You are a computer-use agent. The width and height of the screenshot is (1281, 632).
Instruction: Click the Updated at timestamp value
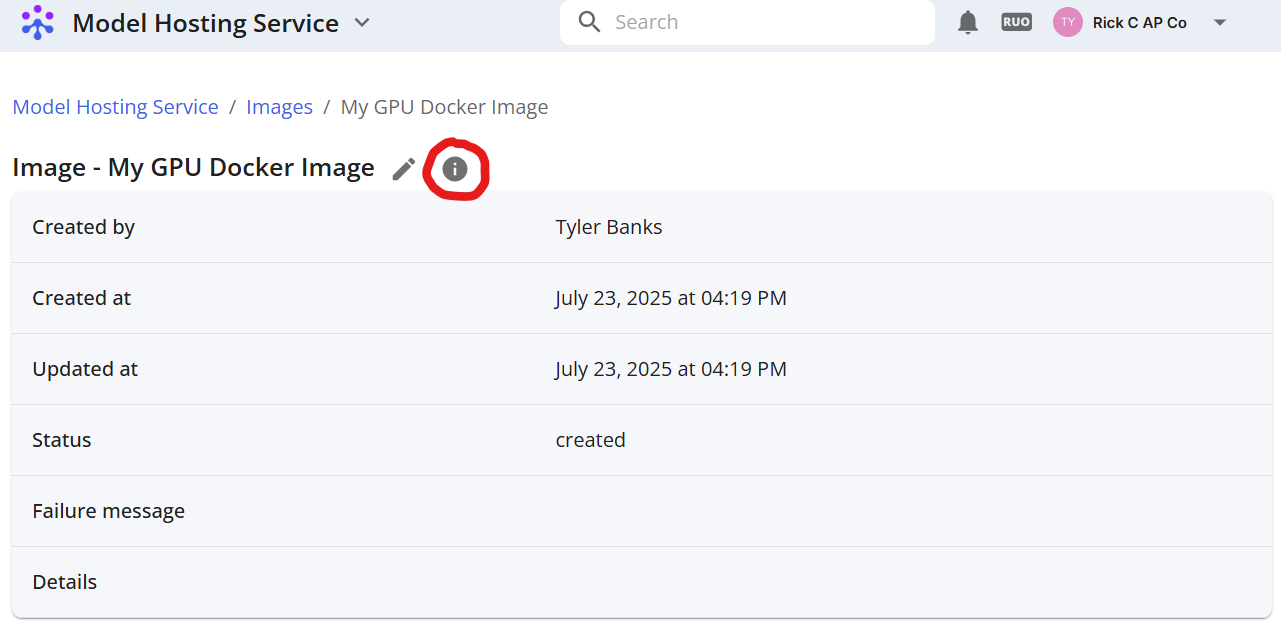[671, 369]
